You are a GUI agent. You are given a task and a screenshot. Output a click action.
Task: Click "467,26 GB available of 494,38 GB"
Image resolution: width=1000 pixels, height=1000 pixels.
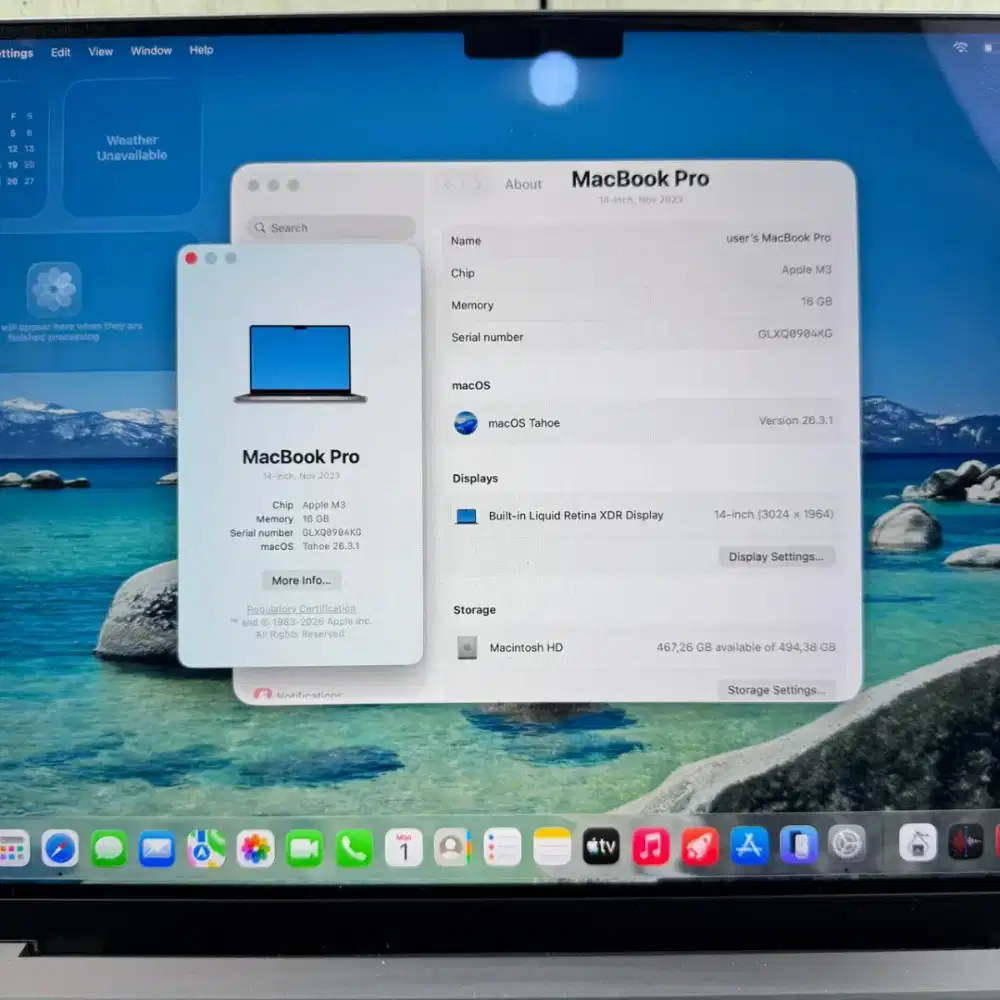(x=746, y=647)
